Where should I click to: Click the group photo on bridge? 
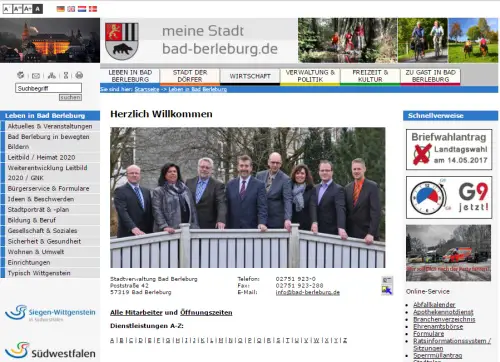(248, 197)
